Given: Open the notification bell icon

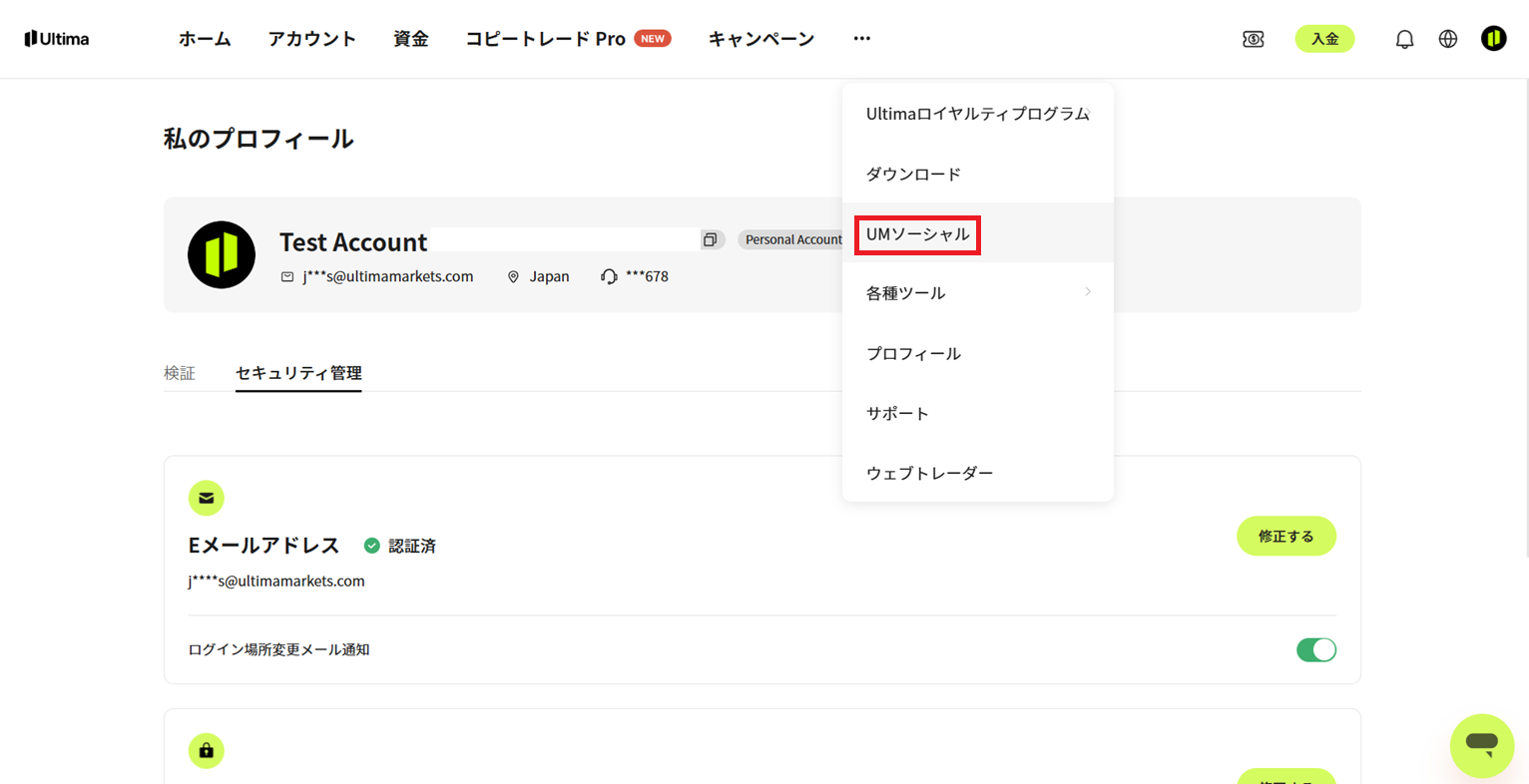Looking at the screenshot, I should [1404, 39].
